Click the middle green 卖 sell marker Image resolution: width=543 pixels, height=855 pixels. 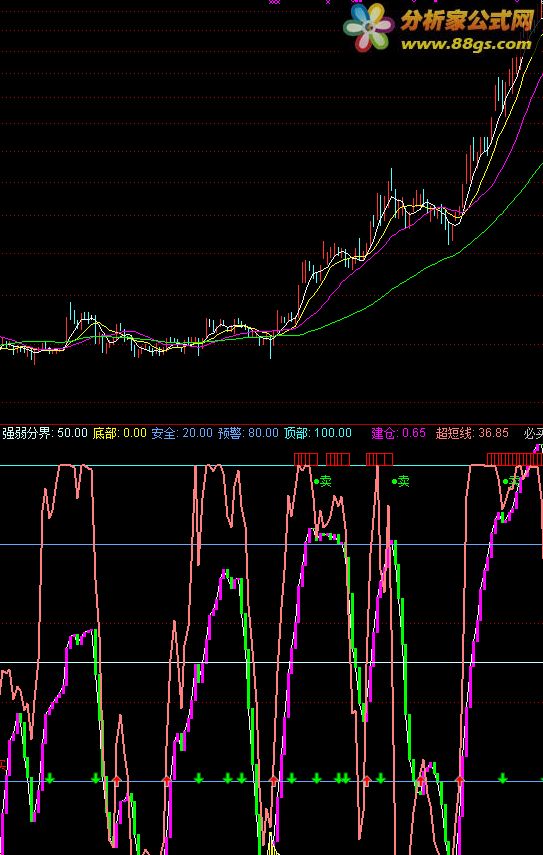[401, 481]
